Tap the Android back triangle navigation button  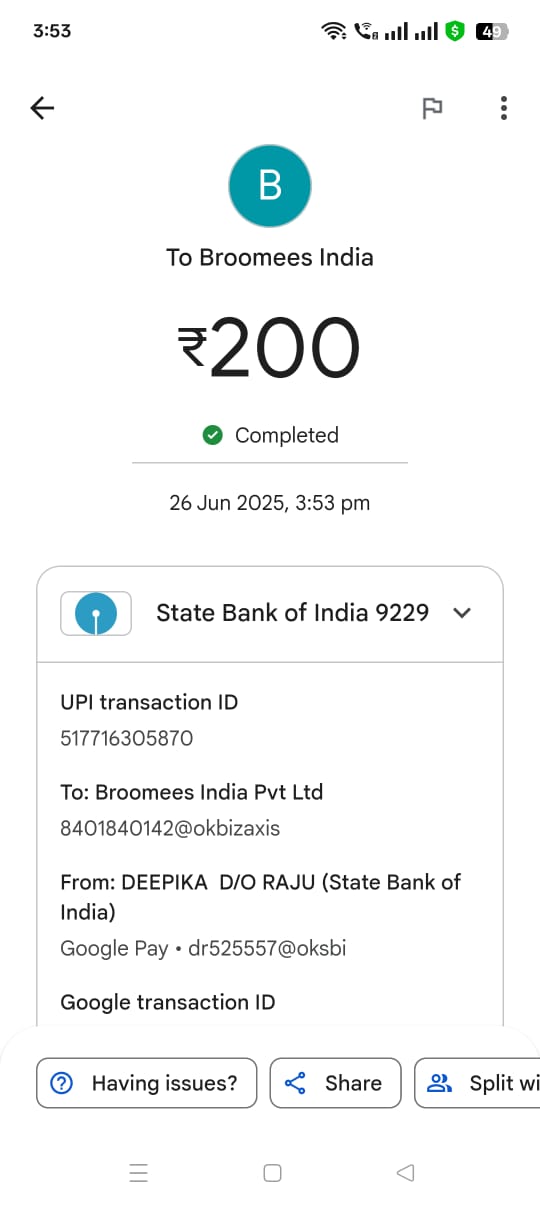(405, 1173)
